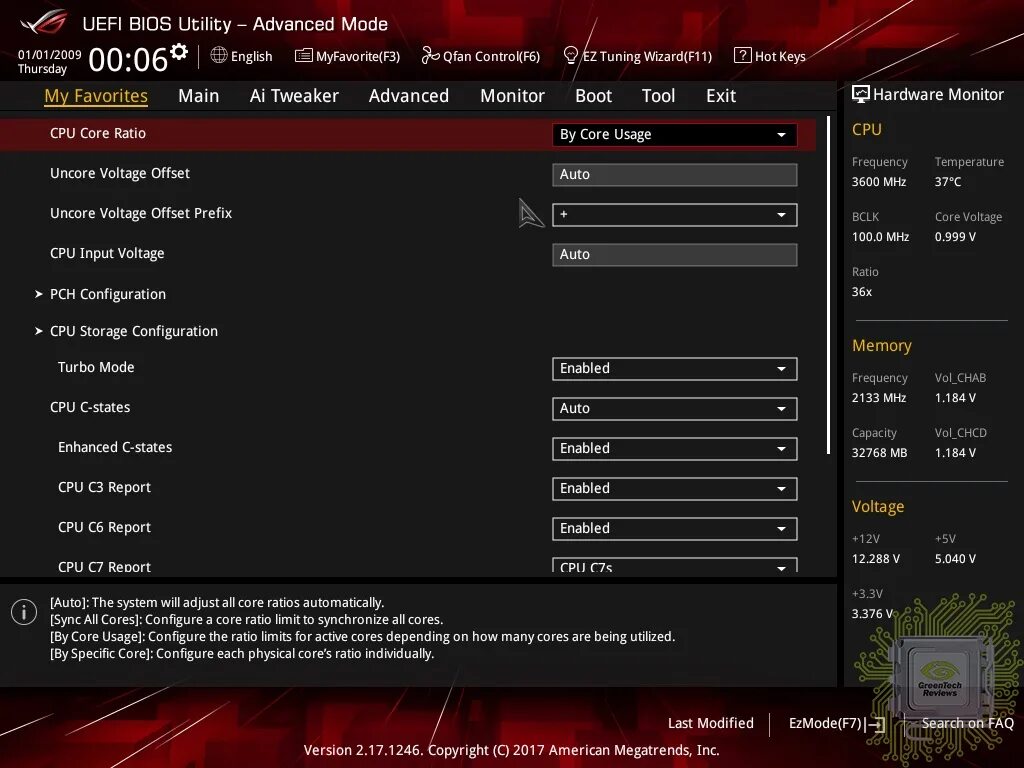Click the English language button
The image size is (1024, 768).
pos(242,56)
